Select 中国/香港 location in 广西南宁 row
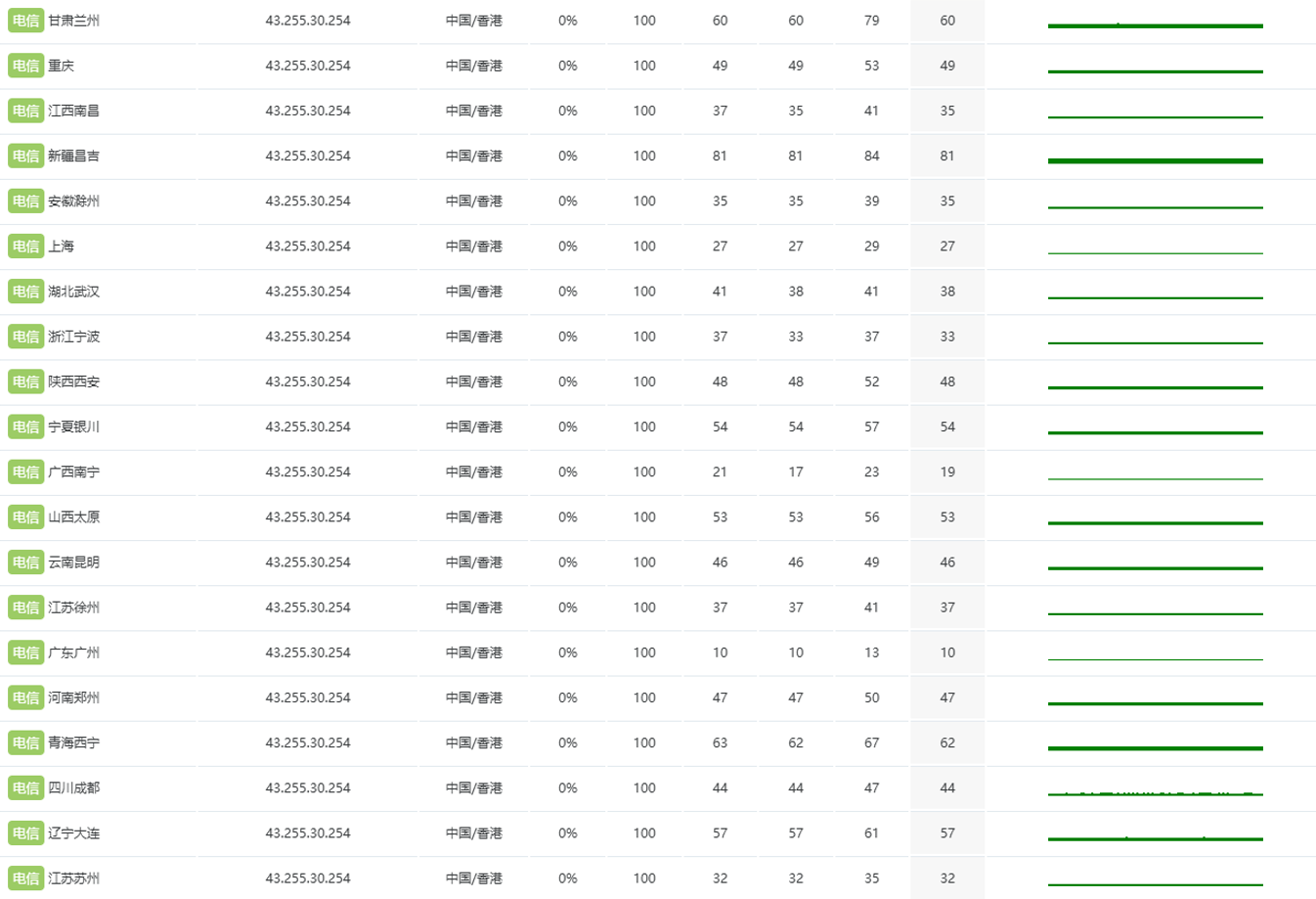The image size is (1316, 899). tap(474, 472)
